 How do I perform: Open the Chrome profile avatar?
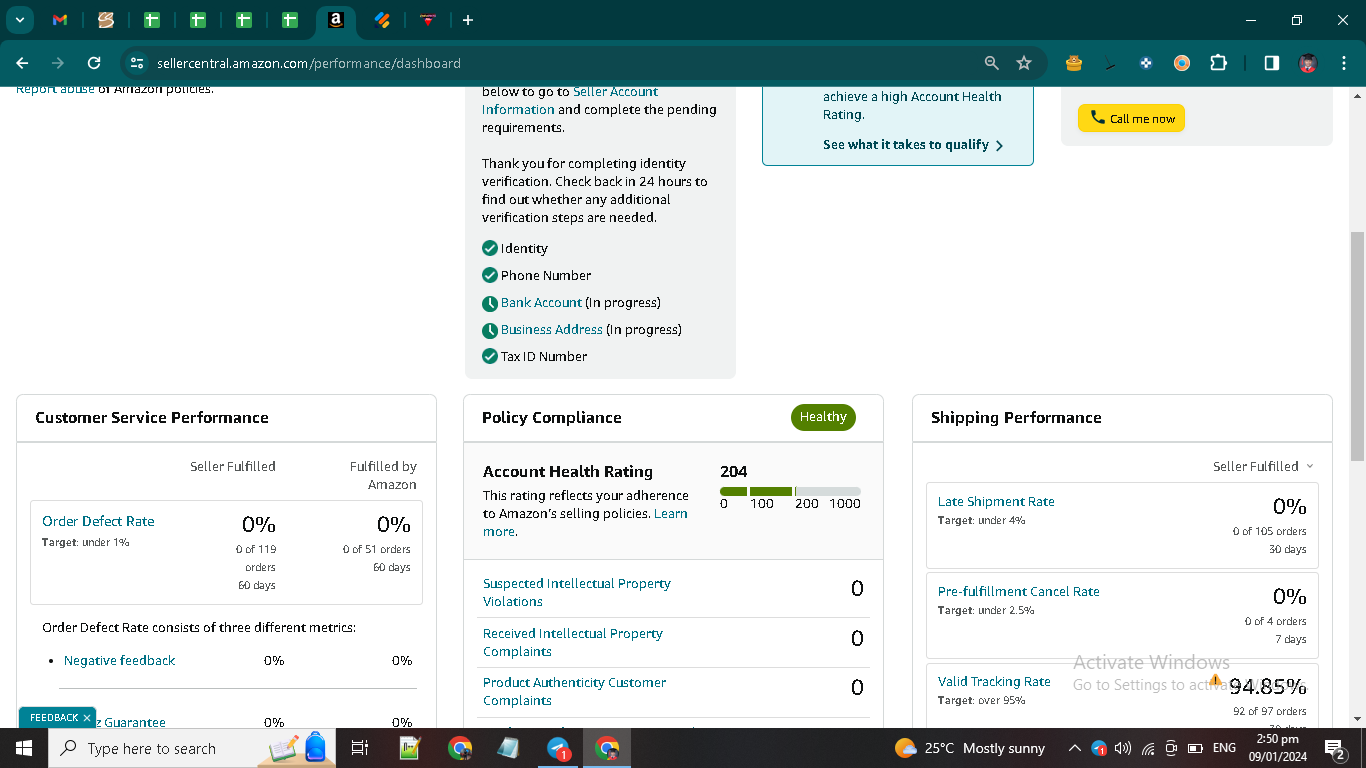1308,63
